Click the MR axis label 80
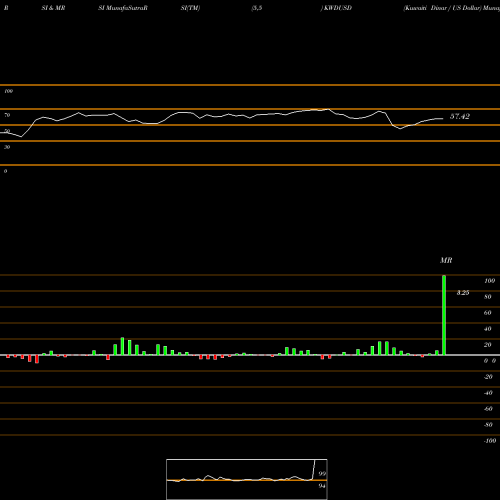The width and height of the screenshot is (500, 500). (488, 297)
